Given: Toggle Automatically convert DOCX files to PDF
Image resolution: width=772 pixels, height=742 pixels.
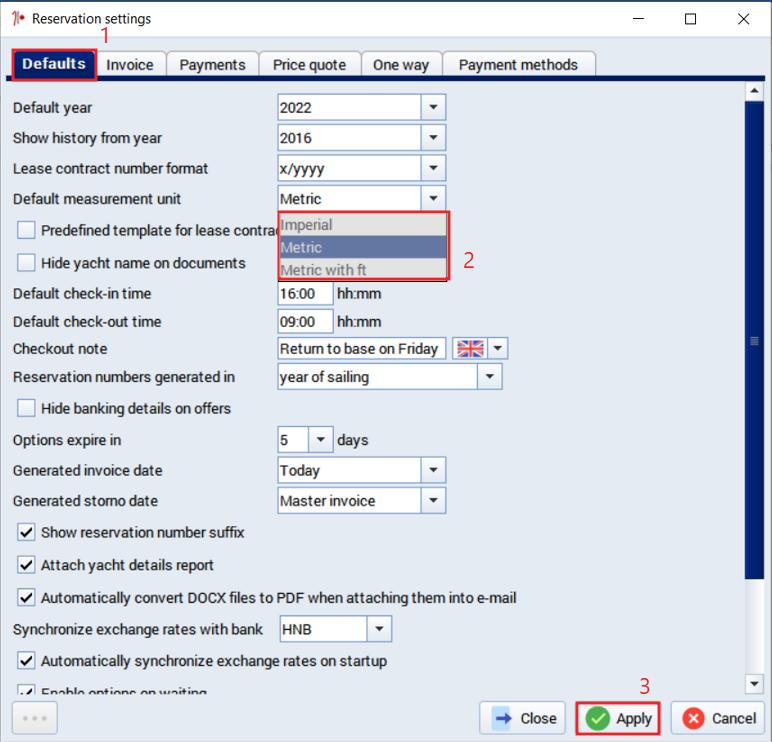Looking at the screenshot, I should coord(26,597).
